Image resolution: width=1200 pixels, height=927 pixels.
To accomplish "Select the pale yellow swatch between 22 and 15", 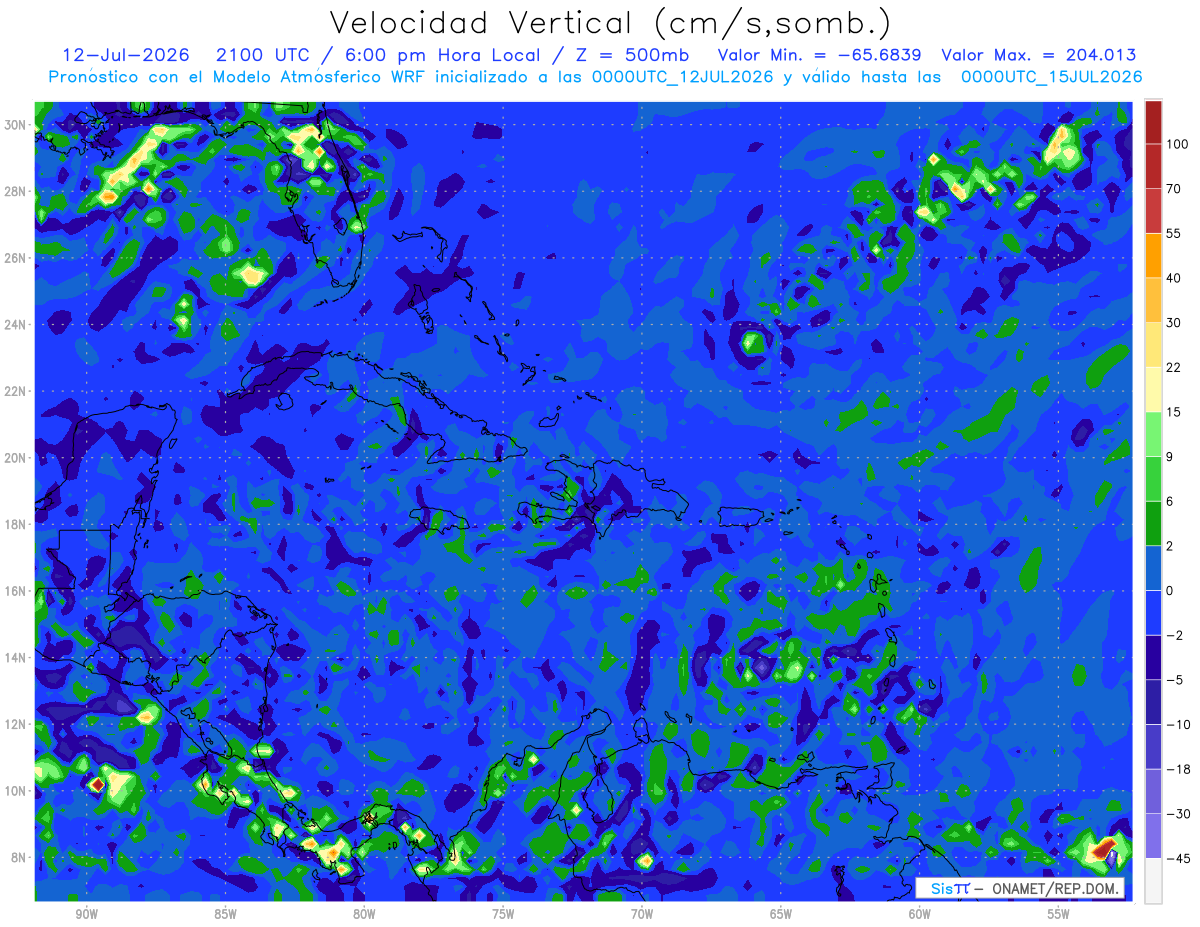I will (1153, 389).
